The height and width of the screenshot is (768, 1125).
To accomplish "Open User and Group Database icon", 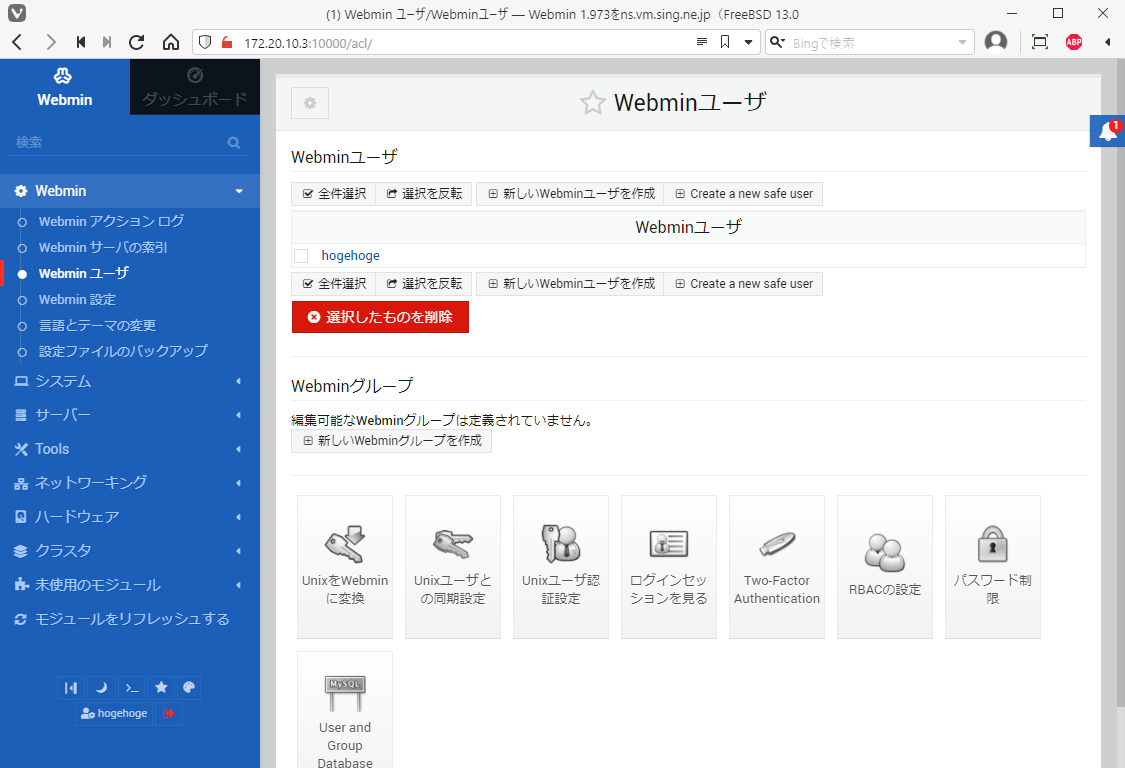I will (345, 711).
